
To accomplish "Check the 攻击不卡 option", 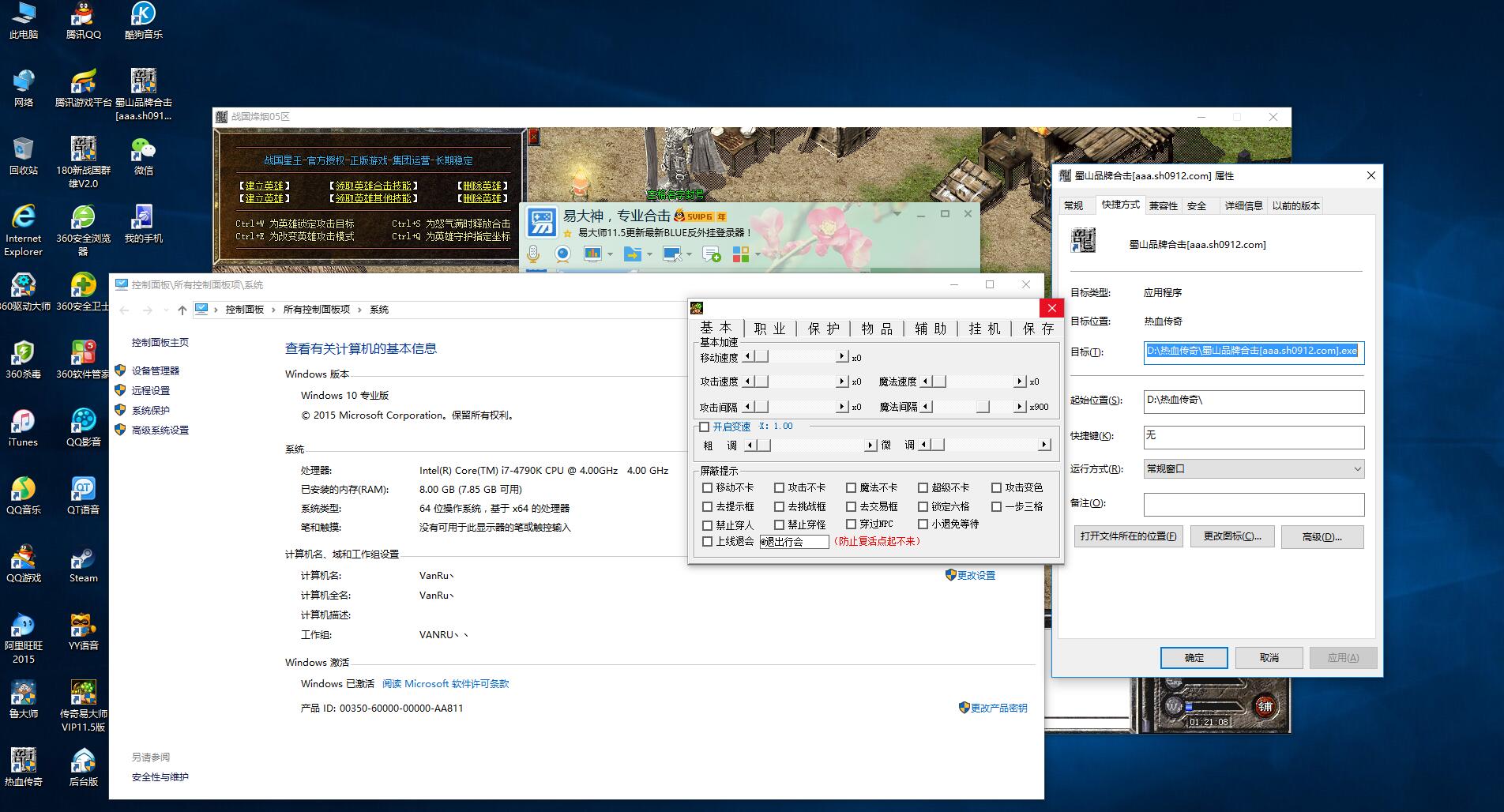I will coord(780,487).
